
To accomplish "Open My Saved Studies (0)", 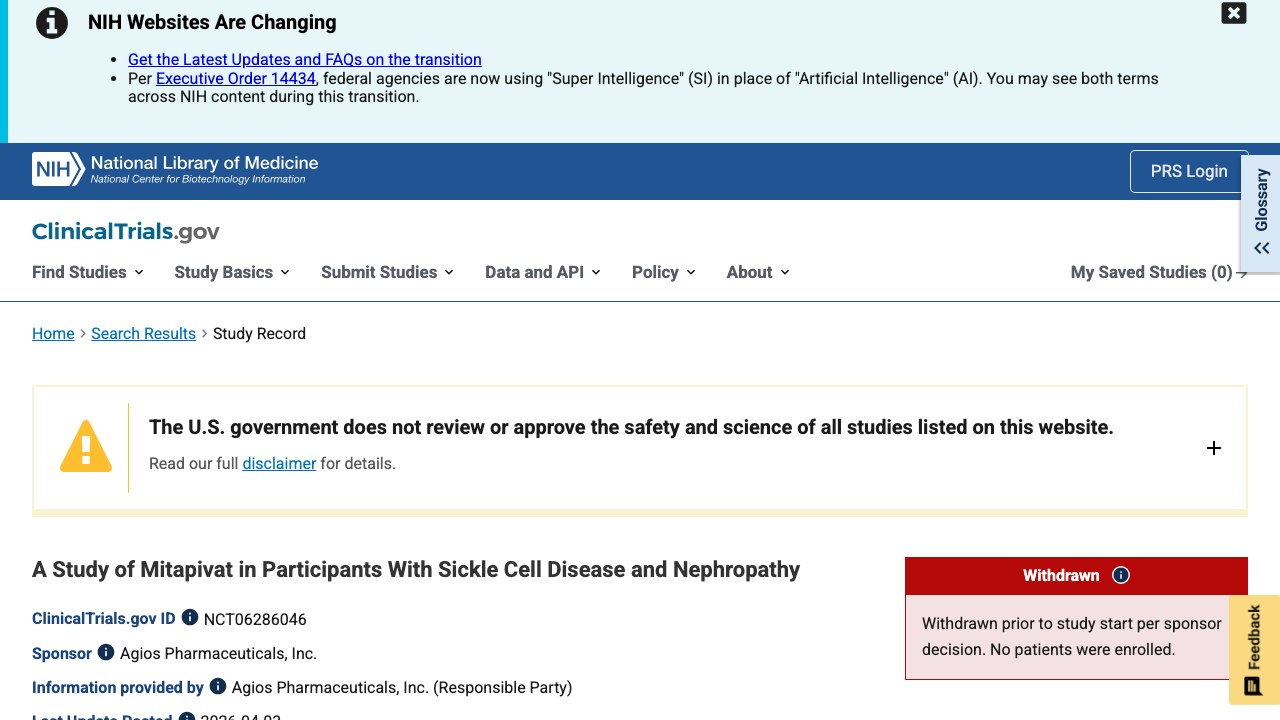I will pos(1159,272).
